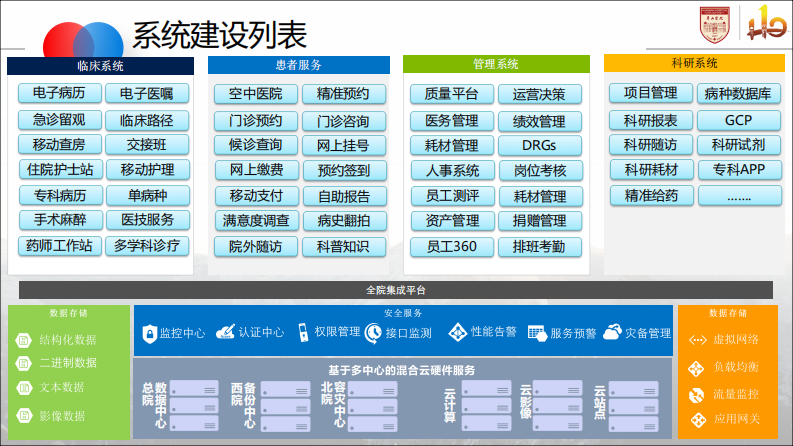Screen dimensions: 793x446
Task: Click the 云影像 server stack
Action: [x=557, y=406]
